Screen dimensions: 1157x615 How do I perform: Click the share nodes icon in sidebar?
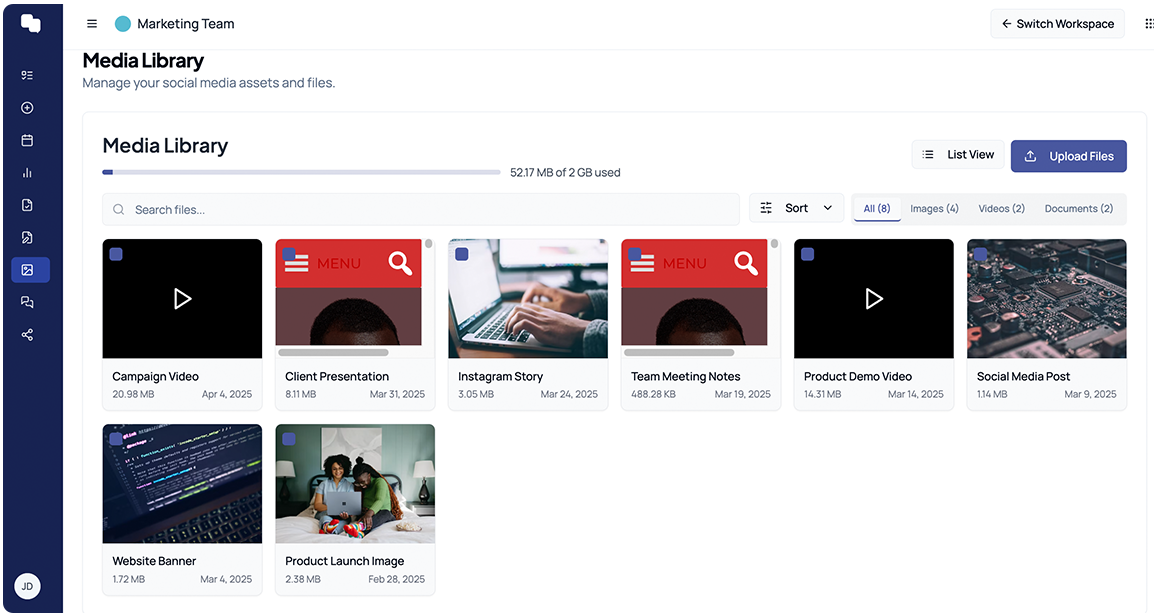[x=27, y=335]
